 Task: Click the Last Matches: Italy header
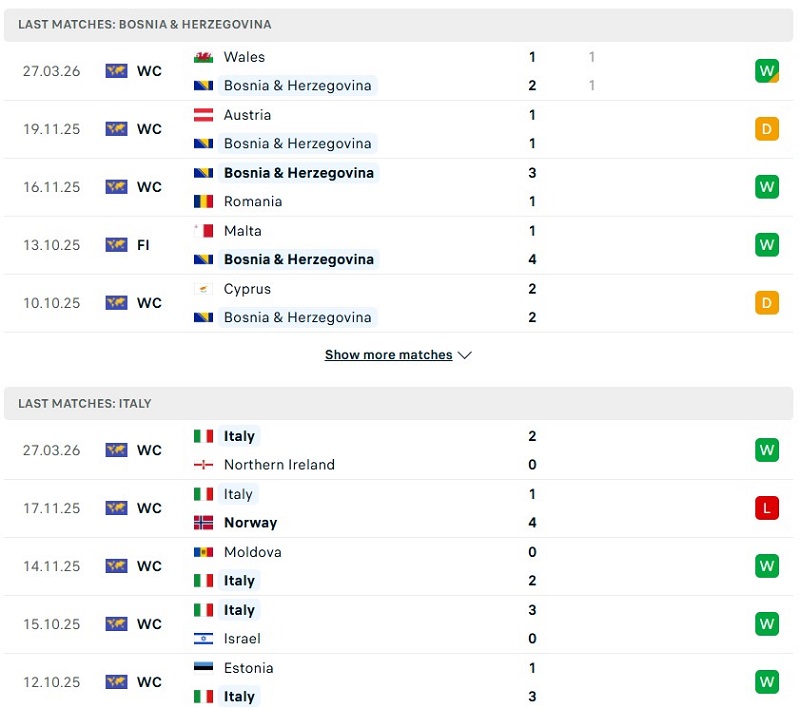(85, 403)
